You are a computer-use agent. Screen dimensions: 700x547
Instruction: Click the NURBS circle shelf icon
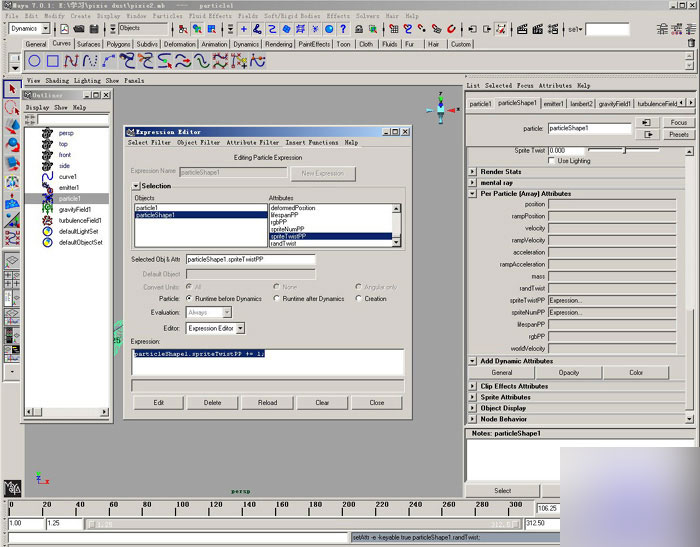35,62
